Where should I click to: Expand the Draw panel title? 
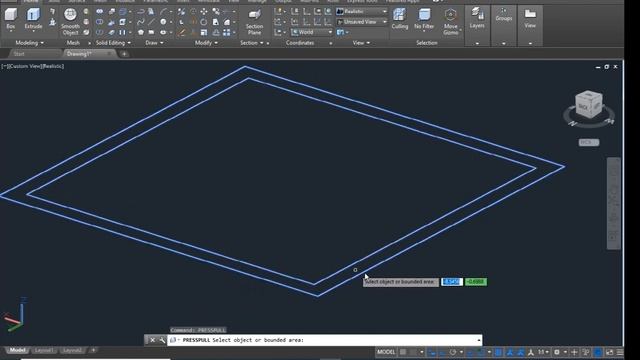point(154,43)
